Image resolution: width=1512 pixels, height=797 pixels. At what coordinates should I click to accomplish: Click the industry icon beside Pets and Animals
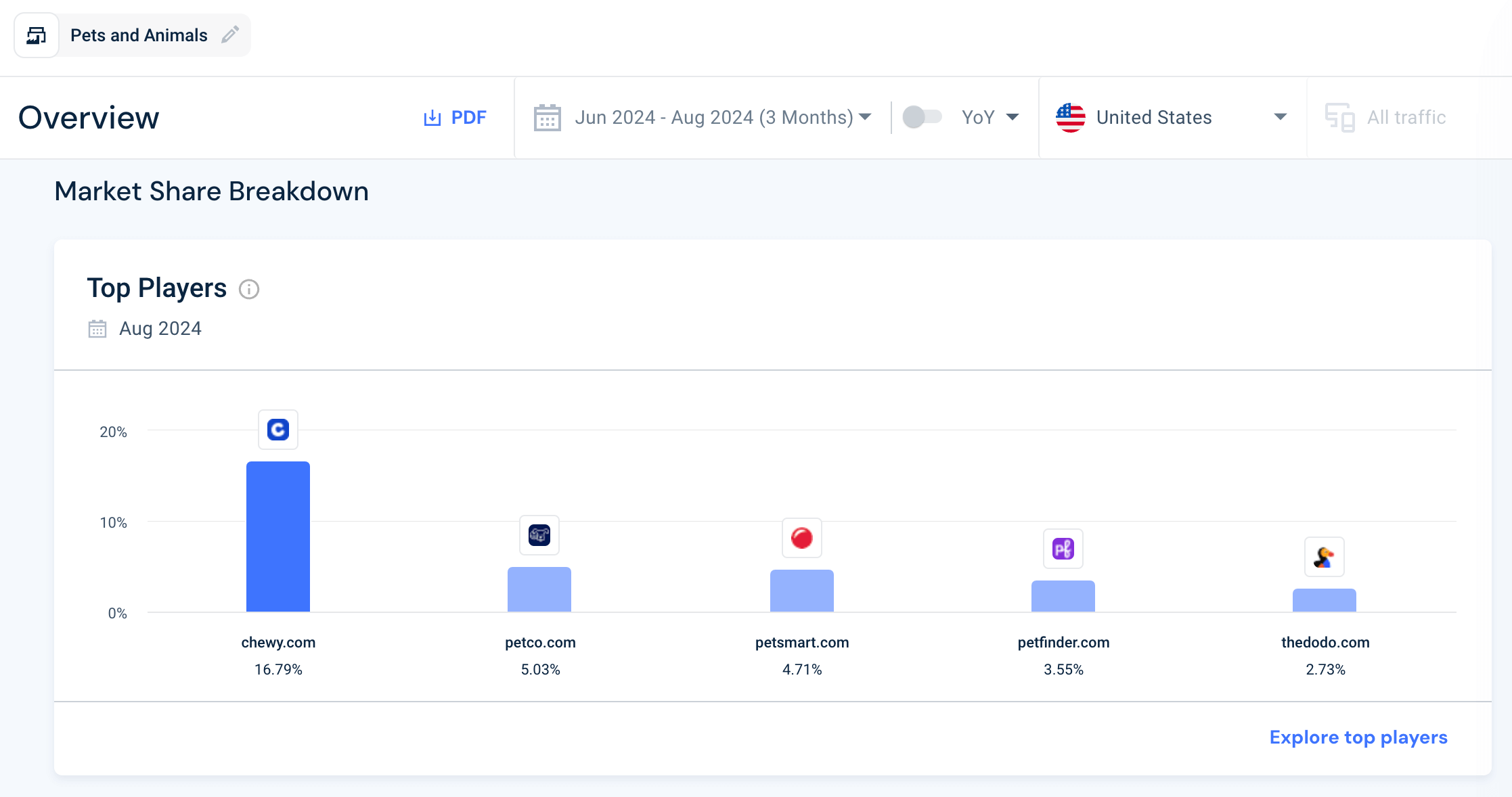37,35
